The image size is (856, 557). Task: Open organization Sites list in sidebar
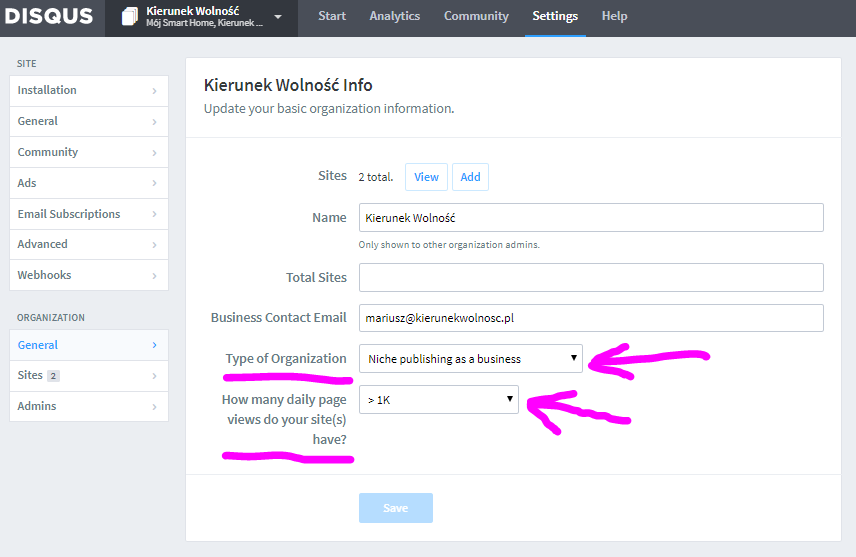click(88, 375)
